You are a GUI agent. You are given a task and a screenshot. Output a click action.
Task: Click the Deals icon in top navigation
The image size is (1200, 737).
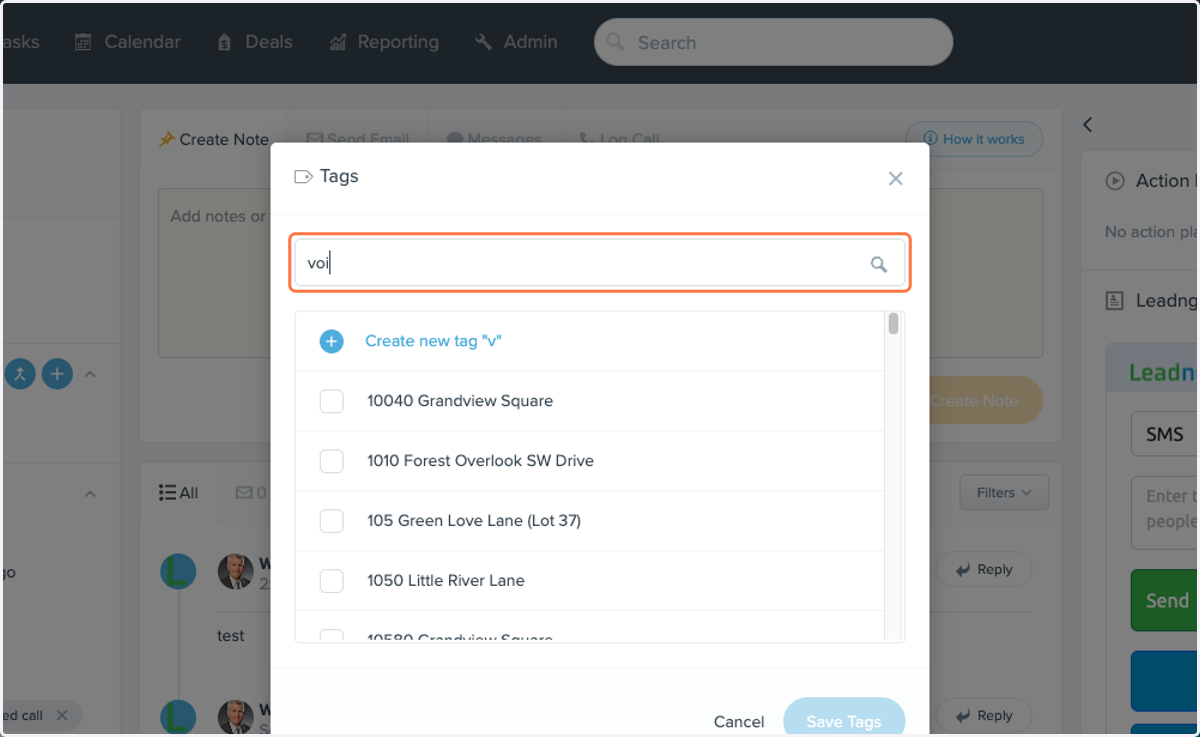pyautogui.click(x=224, y=42)
